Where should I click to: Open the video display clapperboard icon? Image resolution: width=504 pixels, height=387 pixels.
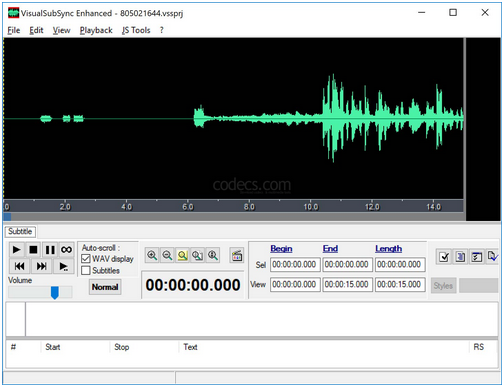pyautogui.click(x=237, y=256)
